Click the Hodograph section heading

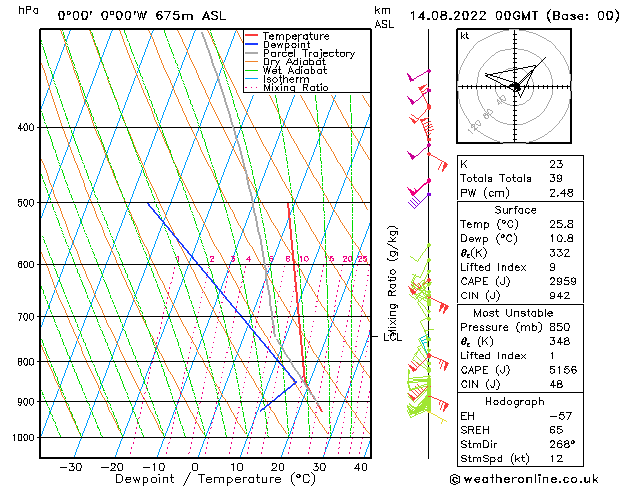(x=515, y=402)
